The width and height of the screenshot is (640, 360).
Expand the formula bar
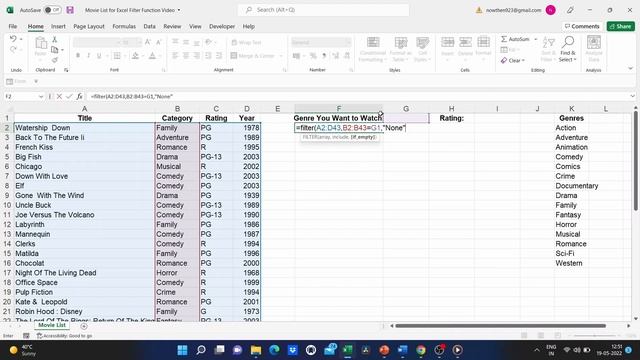tap(632, 96)
